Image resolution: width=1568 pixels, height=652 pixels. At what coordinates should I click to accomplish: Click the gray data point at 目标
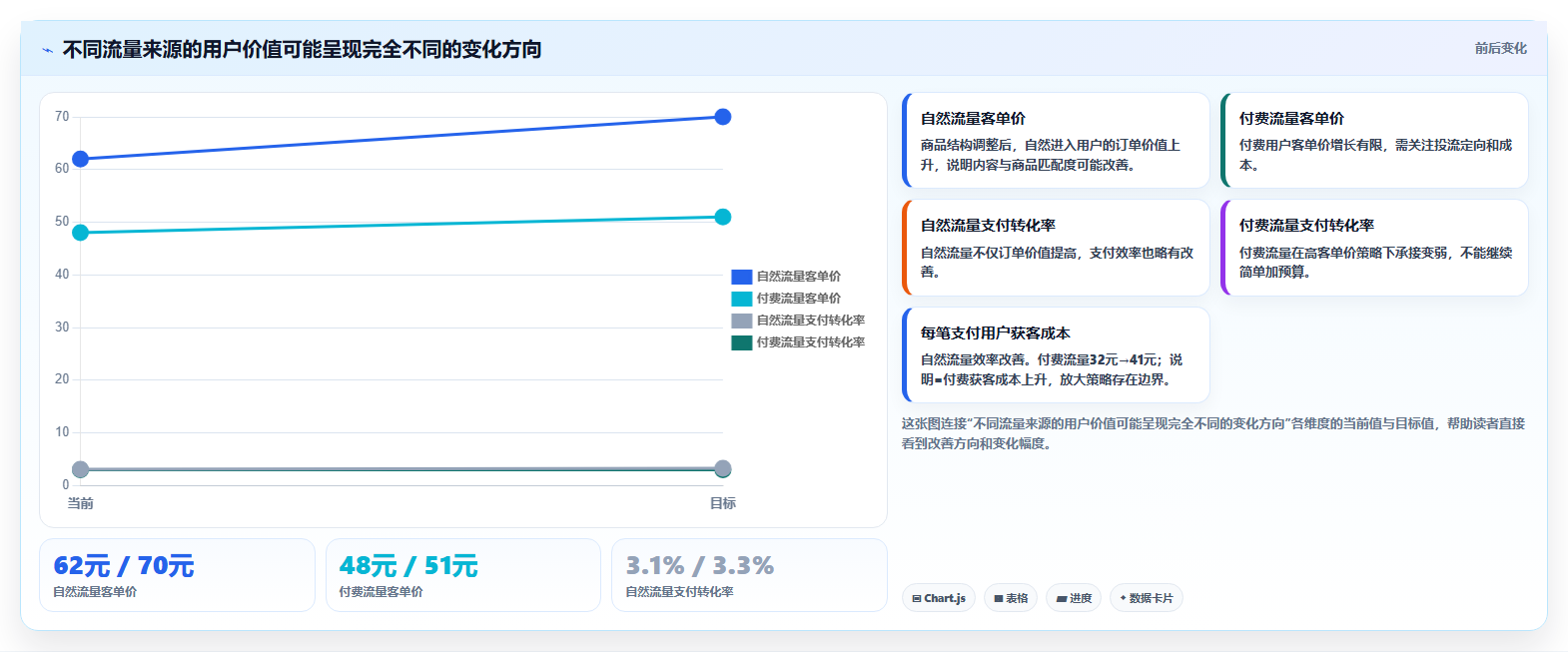tap(723, 468)
